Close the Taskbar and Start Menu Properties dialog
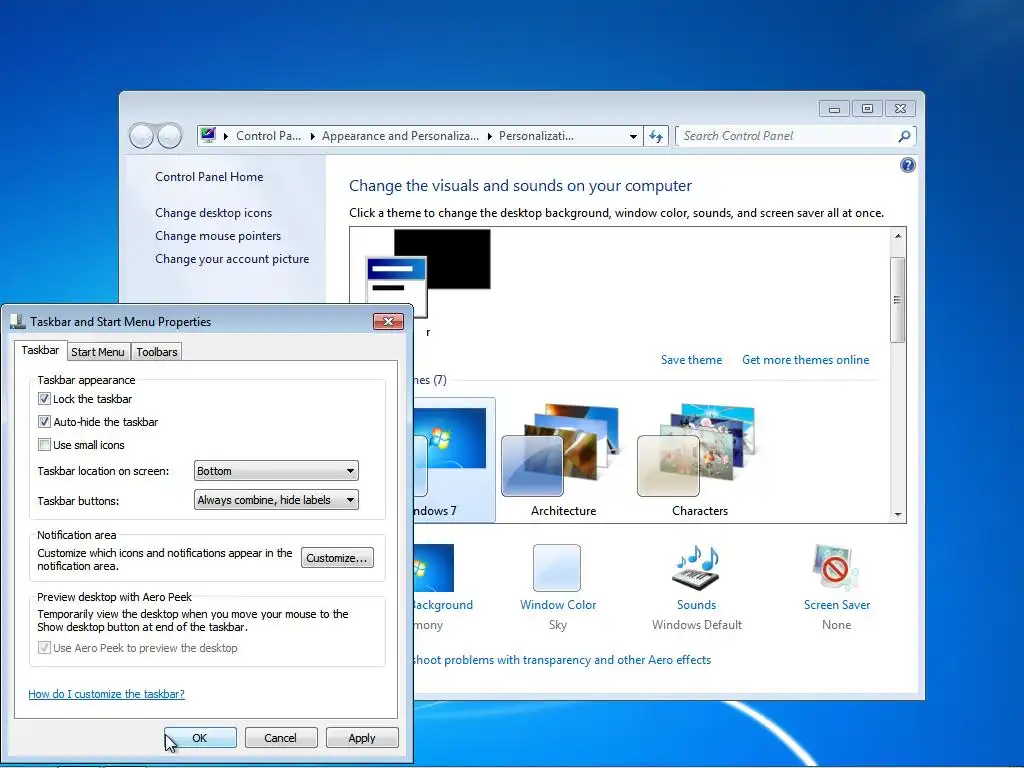The width and height of the screenshot is (1024, 768). pos(388,321)
